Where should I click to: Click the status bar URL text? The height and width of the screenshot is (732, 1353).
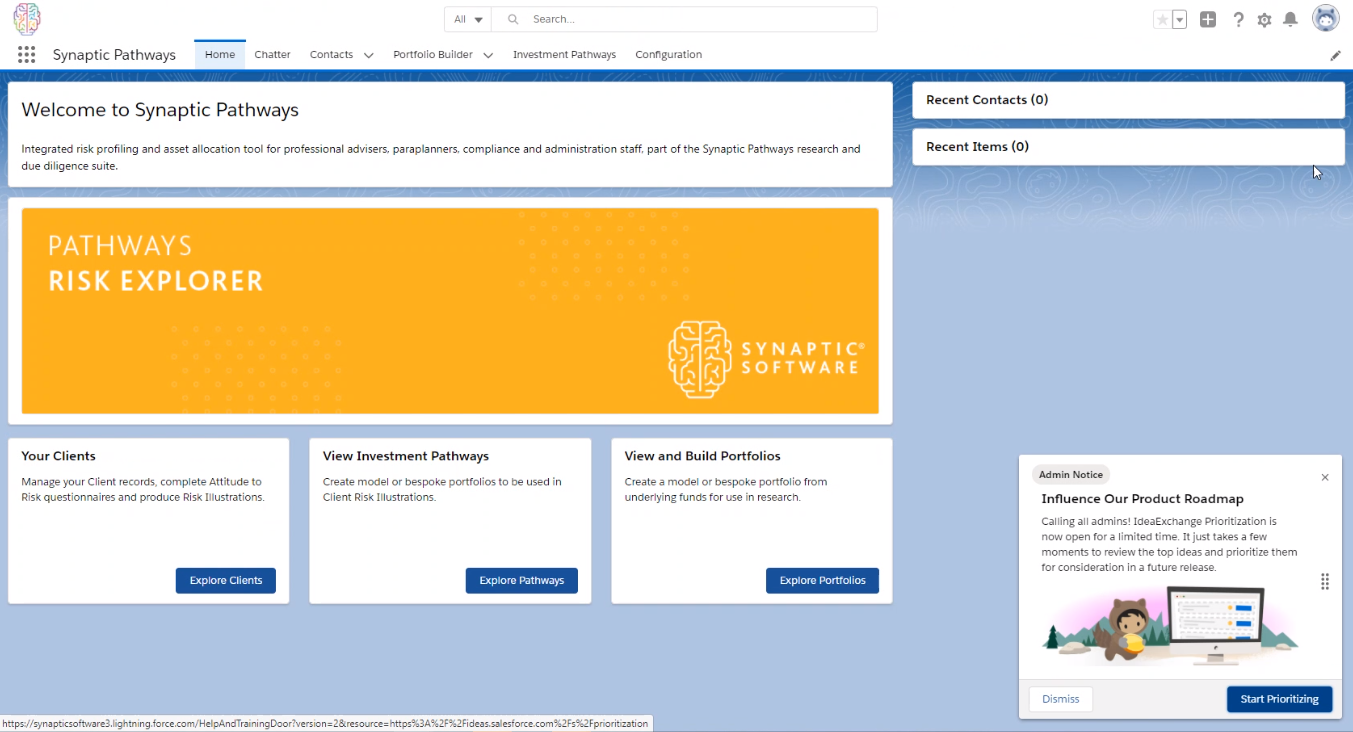(x=325, y=723)
